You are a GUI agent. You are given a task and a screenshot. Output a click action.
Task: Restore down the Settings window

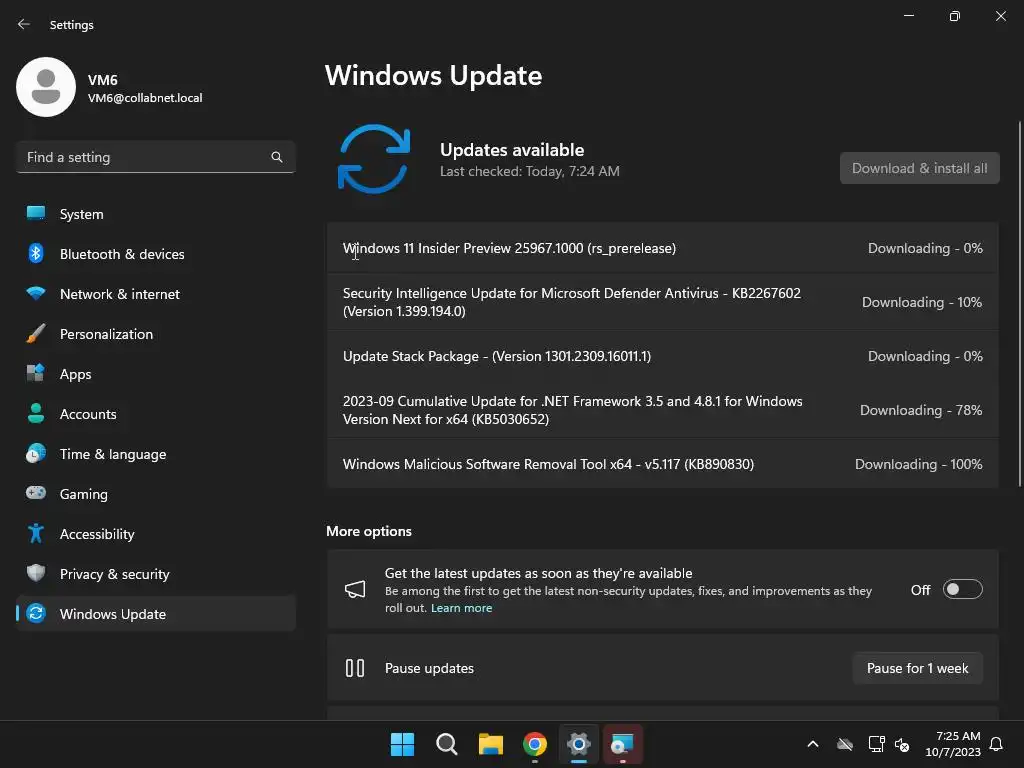tap(955, 16)
